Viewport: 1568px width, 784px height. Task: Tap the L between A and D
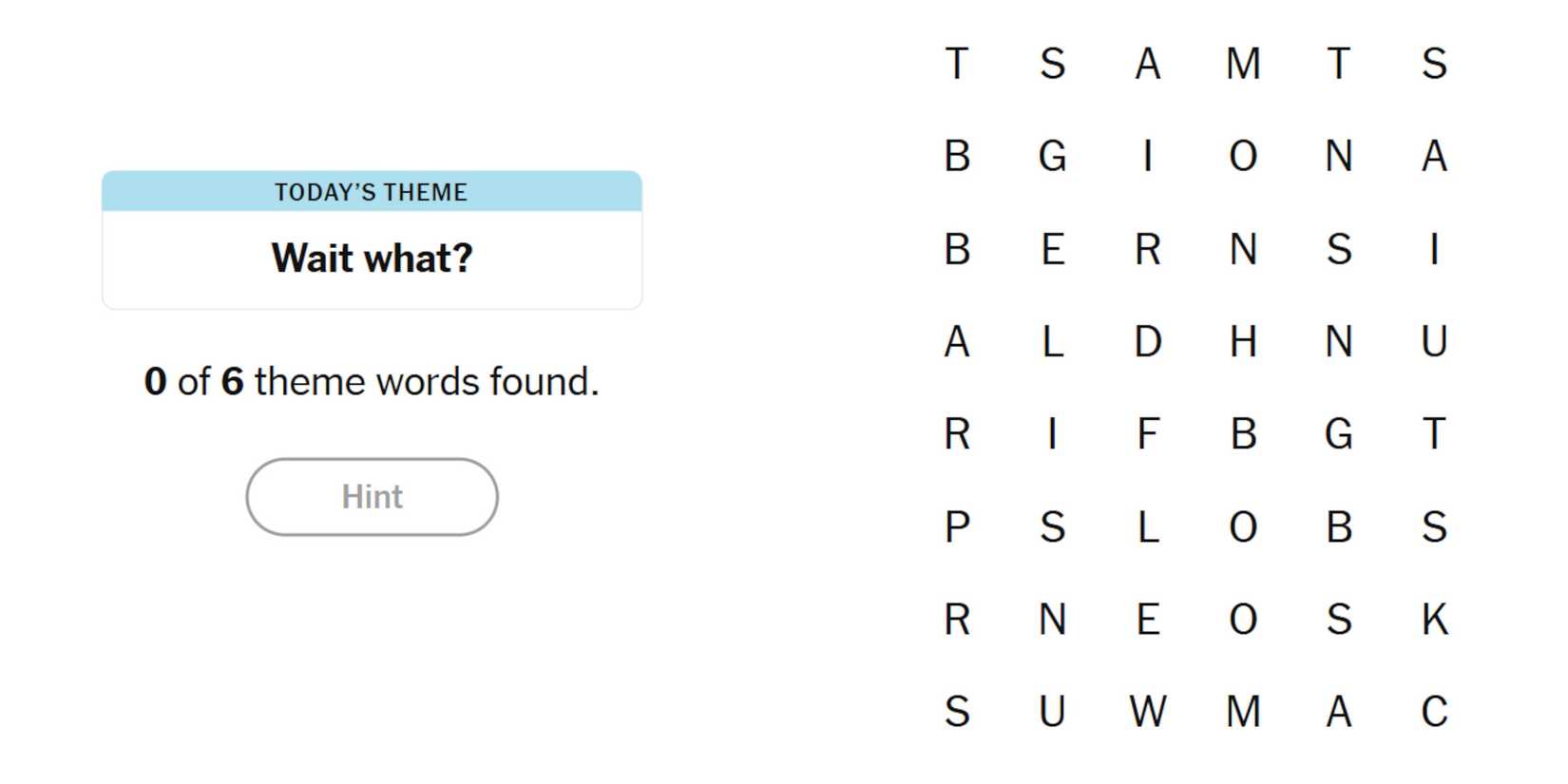1052,341
